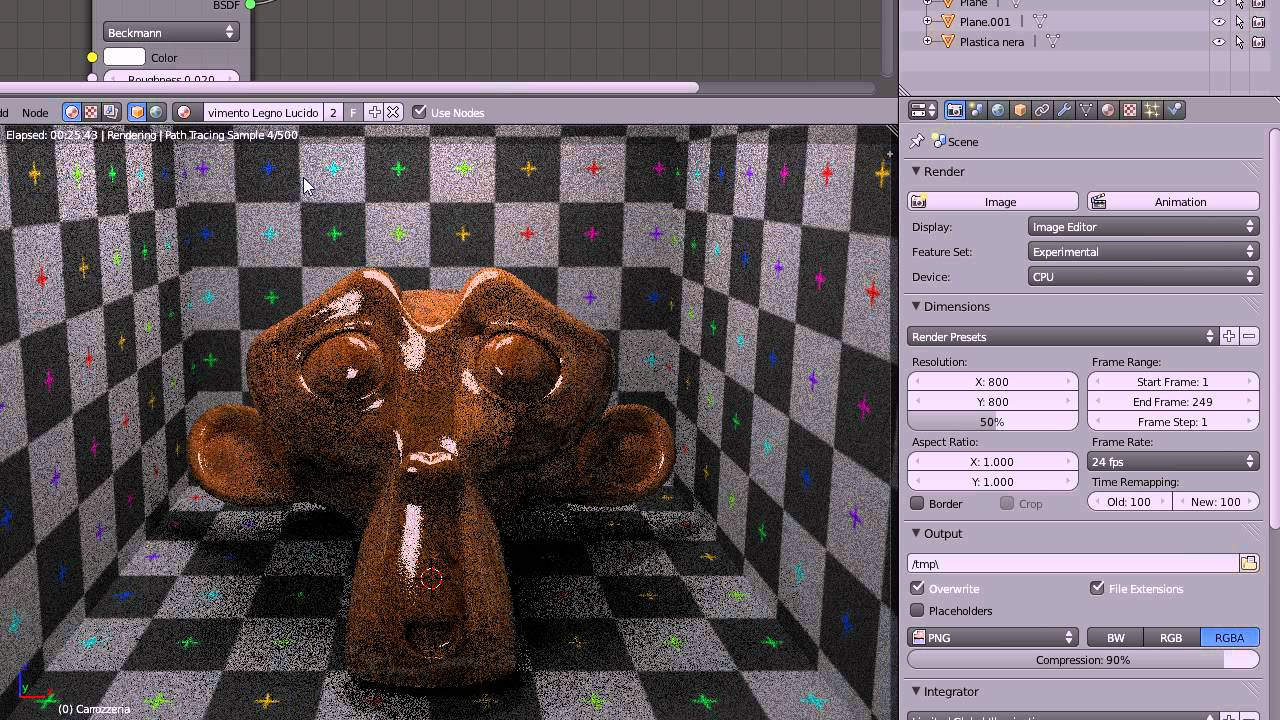Enable the Placeholders checkbox
Image resolution: width=1280 pixels, height=720 pixels.
point(917,610)
